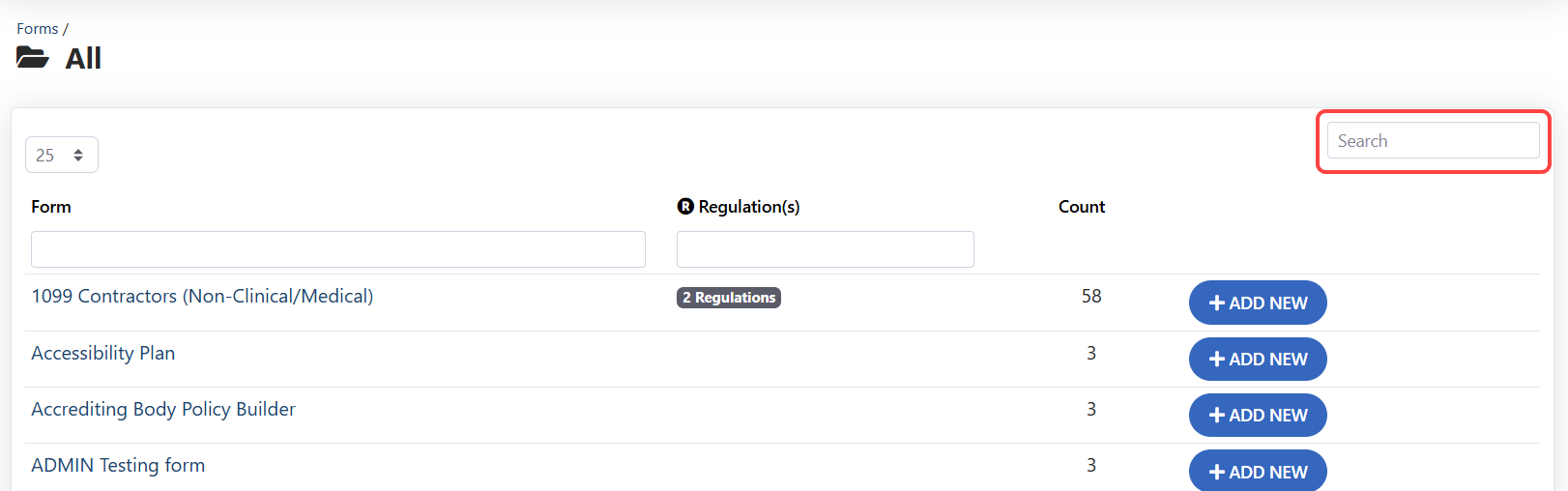
Task: Sort by the Regulation(s) column header
Action: (x=748, y=207)
